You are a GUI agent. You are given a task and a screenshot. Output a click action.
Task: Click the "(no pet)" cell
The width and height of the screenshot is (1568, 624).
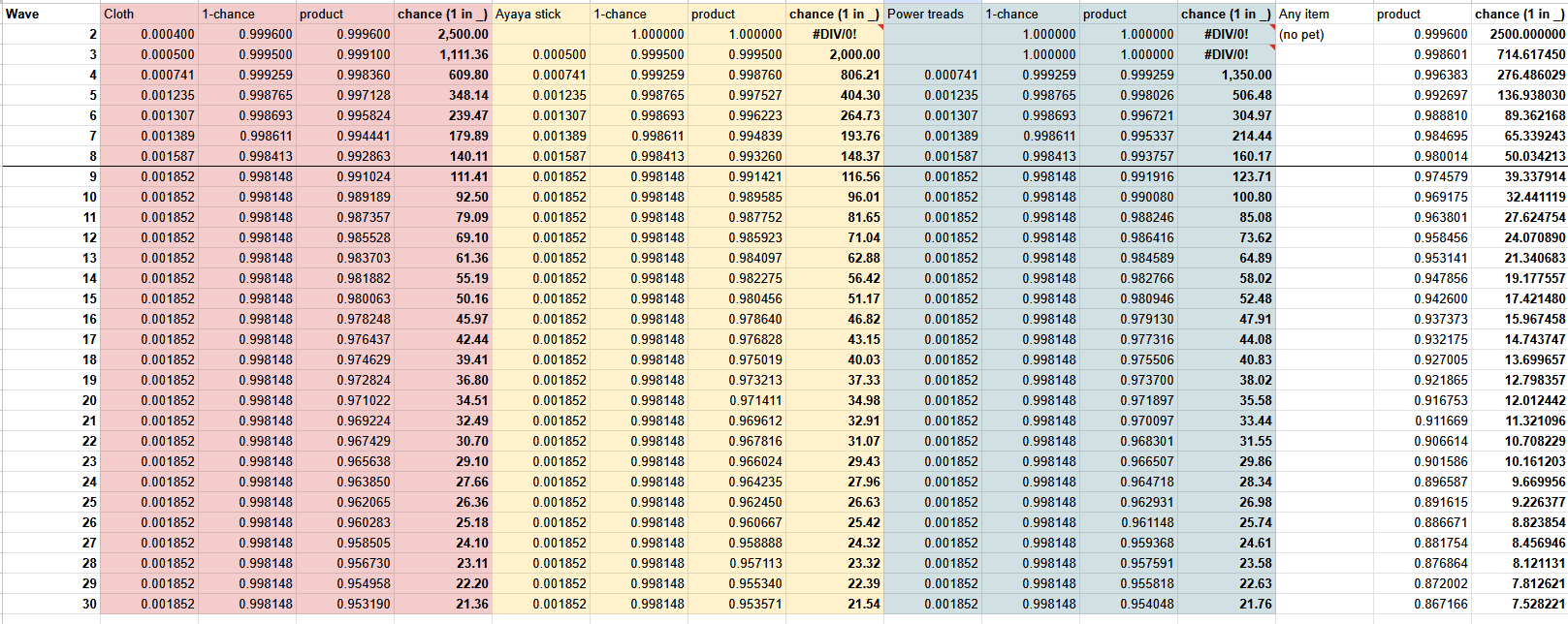(x=1325, y=34)
